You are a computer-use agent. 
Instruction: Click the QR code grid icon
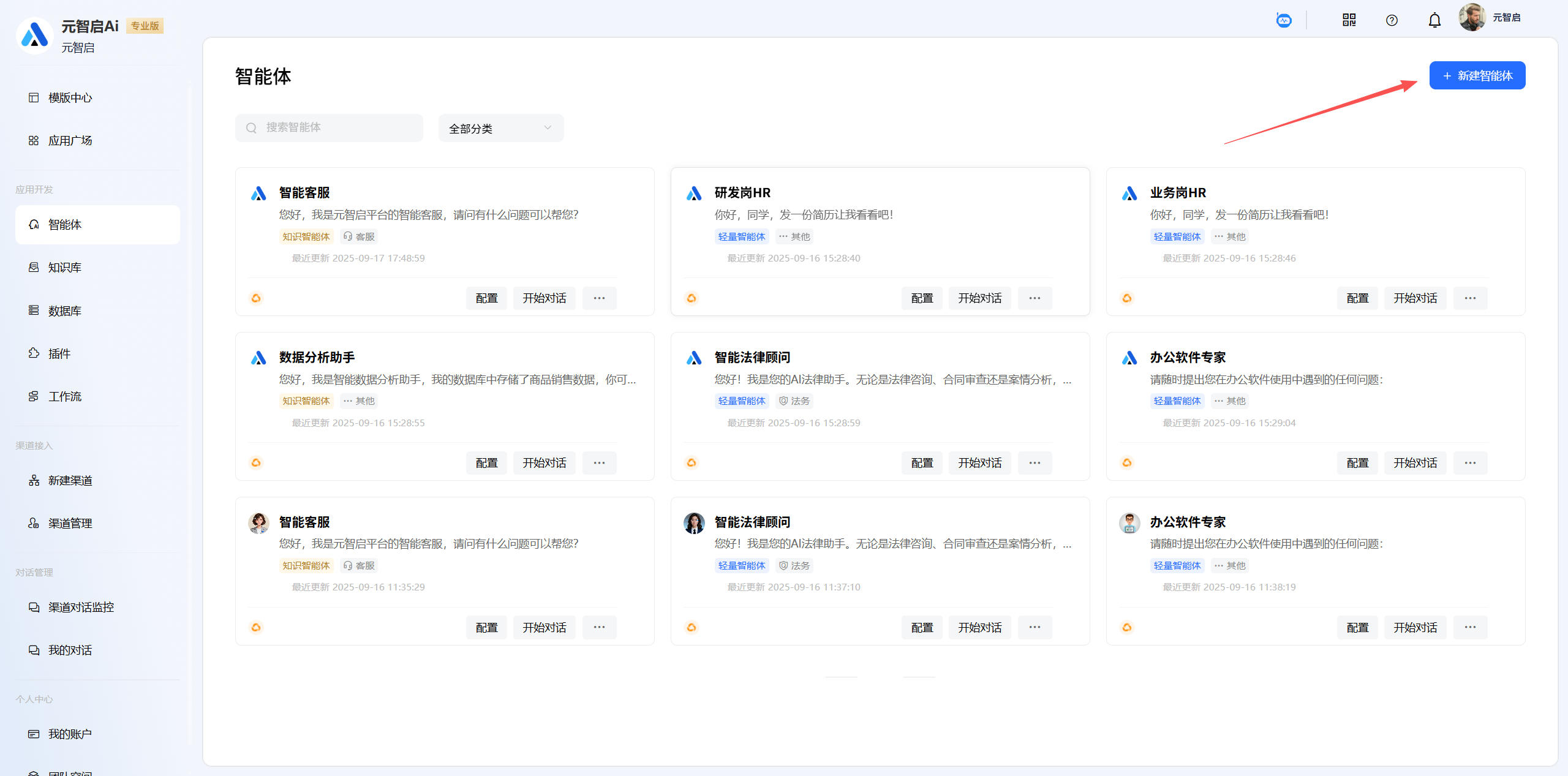click(x=1349, y=20)
